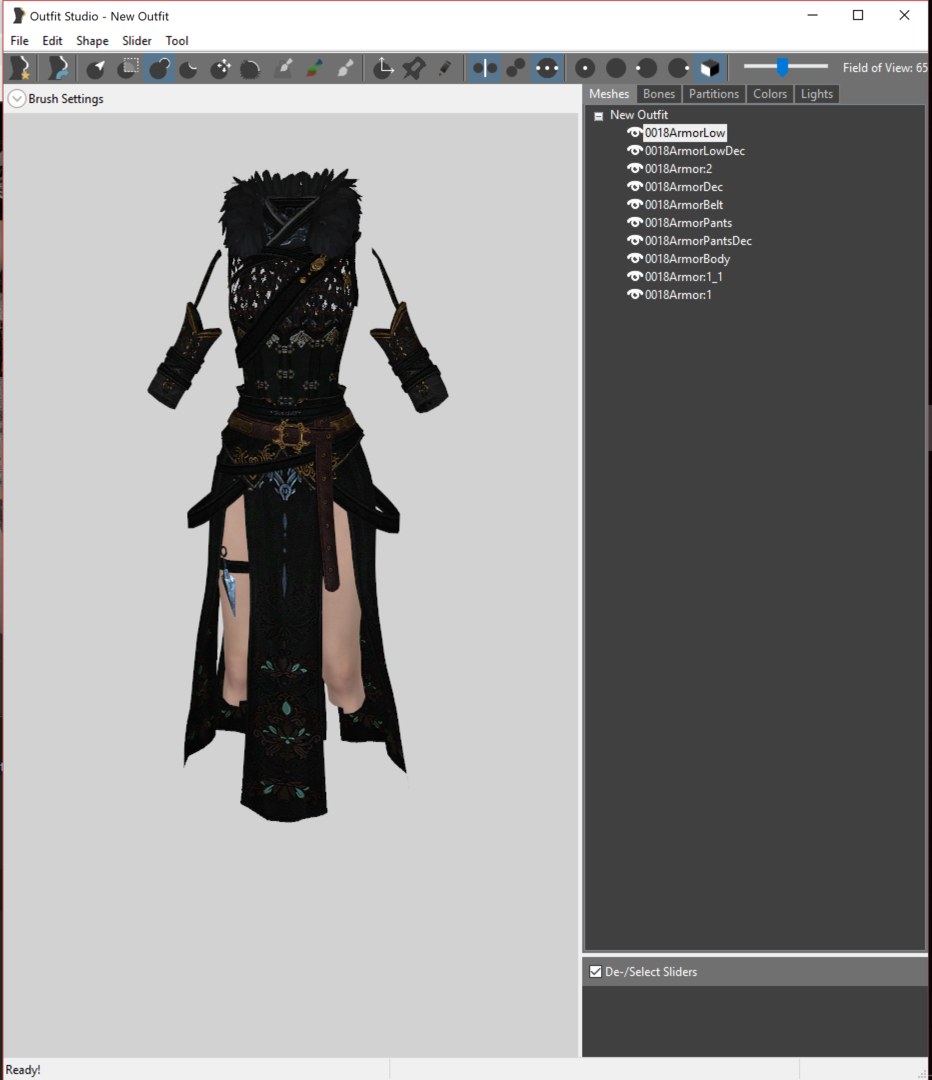932x1080 pixels.
Task: Activate the Transform axes tool
Action: tap(383, 68)
